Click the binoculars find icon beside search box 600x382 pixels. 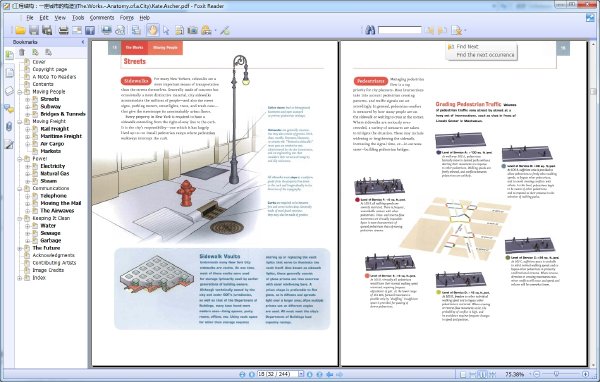tap(370, 30)
